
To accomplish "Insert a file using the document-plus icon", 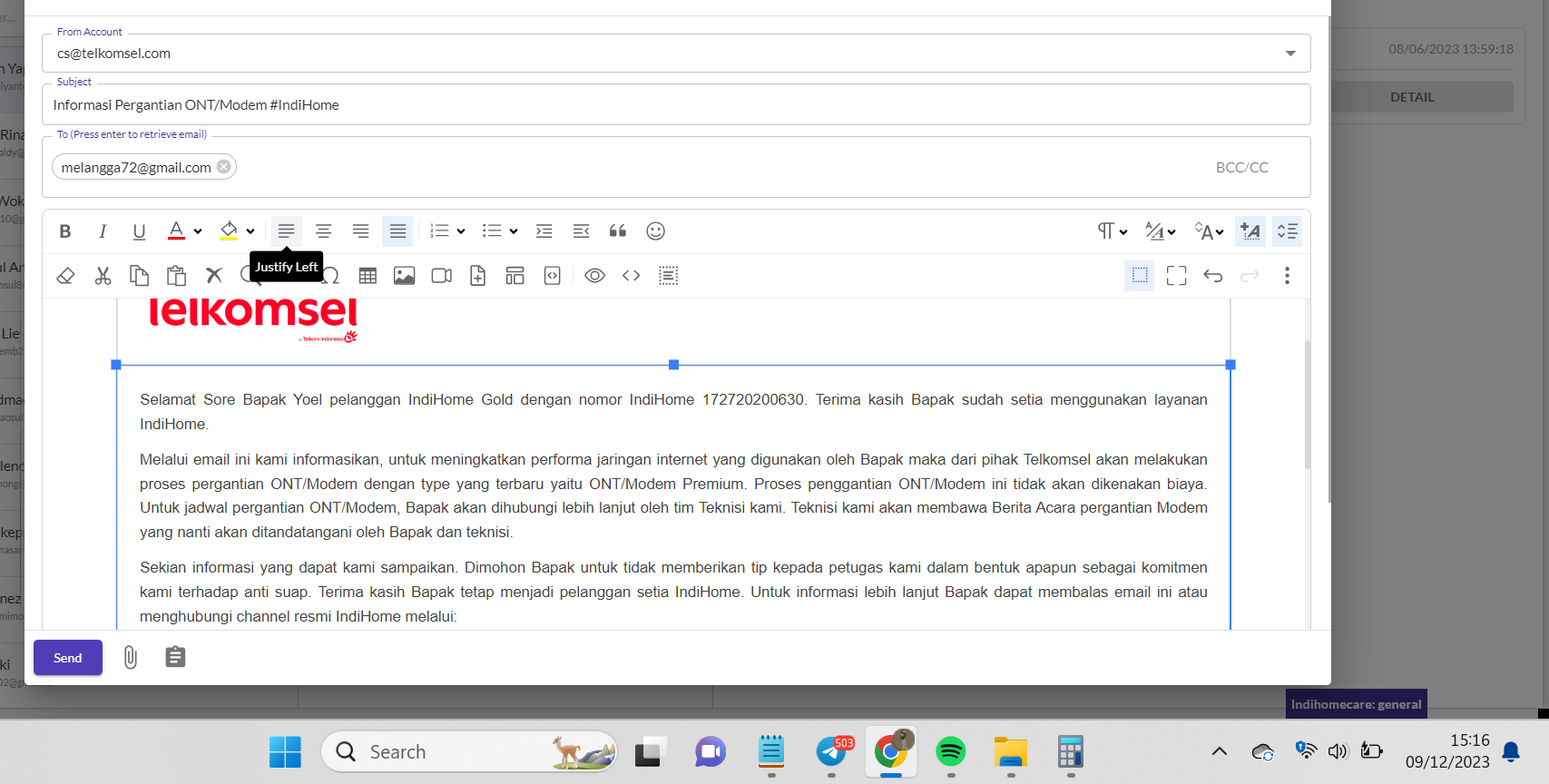I will pyautogui.click(x=478, y=276).
